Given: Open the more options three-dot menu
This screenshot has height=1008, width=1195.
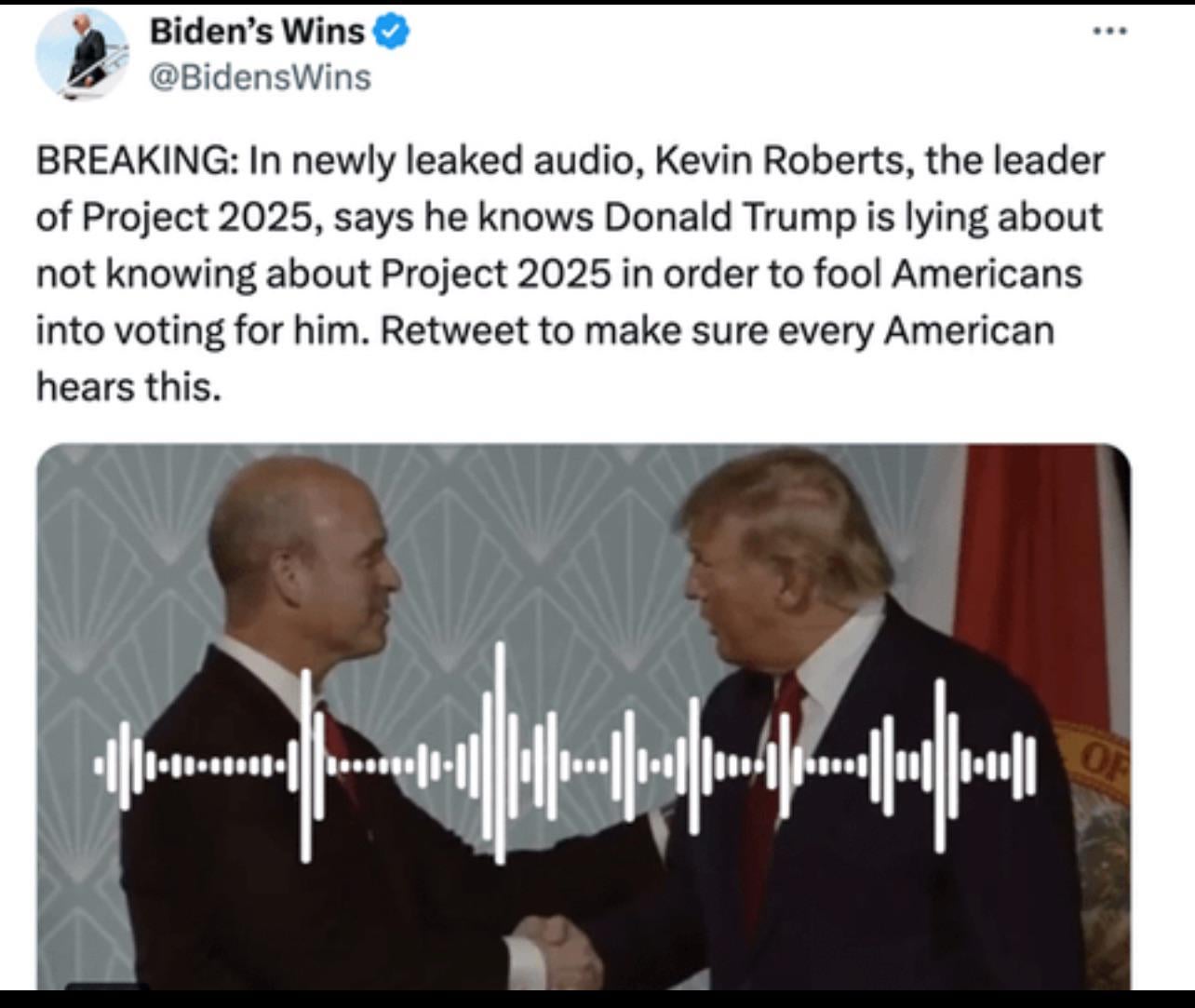Looking at the screenshot, I should (1110, 33).
